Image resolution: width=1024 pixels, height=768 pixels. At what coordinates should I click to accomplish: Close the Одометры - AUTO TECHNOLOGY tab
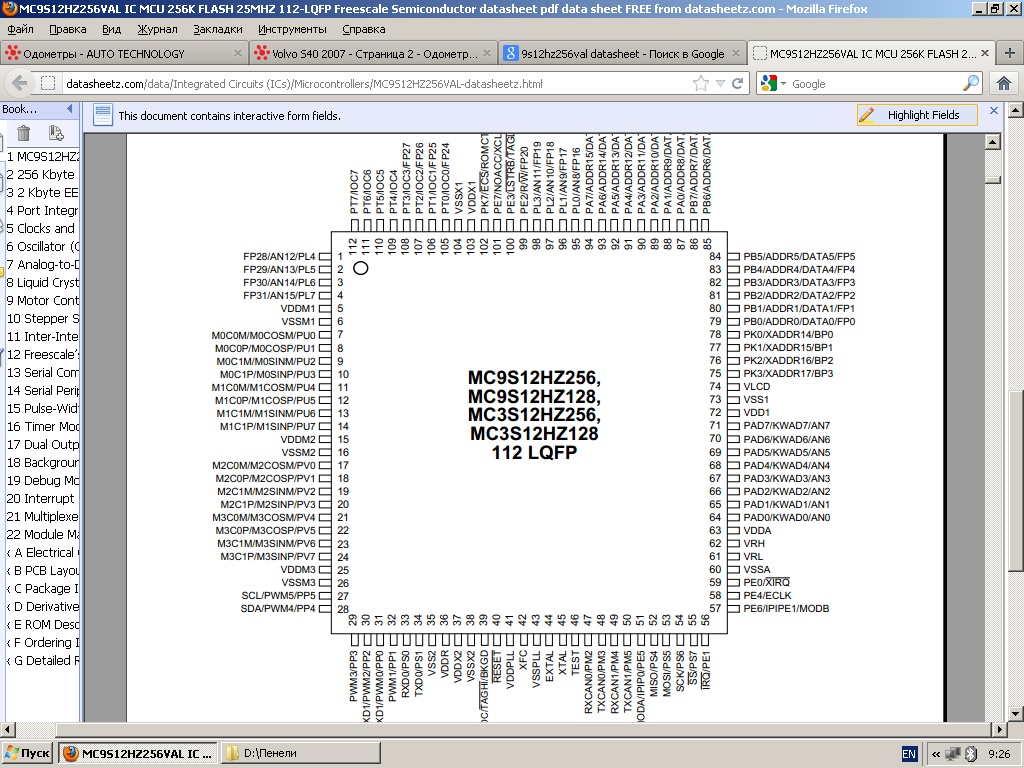[x=238, y=54]
